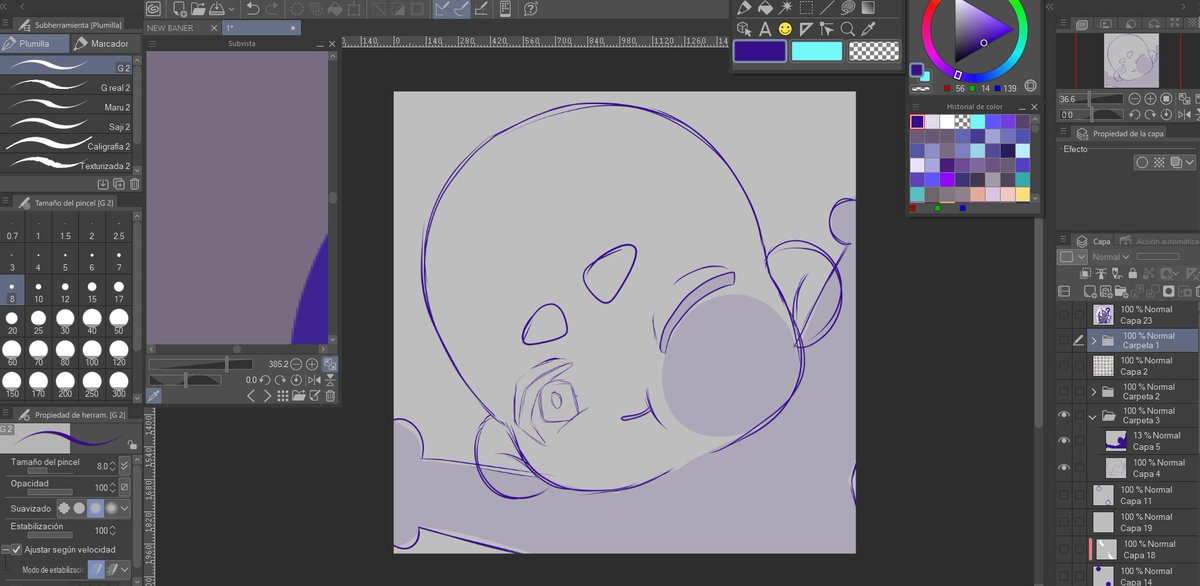This screenshot has width=1200, height=586.
Task: Hide the Capa 5 layer eye
Action: click(1064, 441)
